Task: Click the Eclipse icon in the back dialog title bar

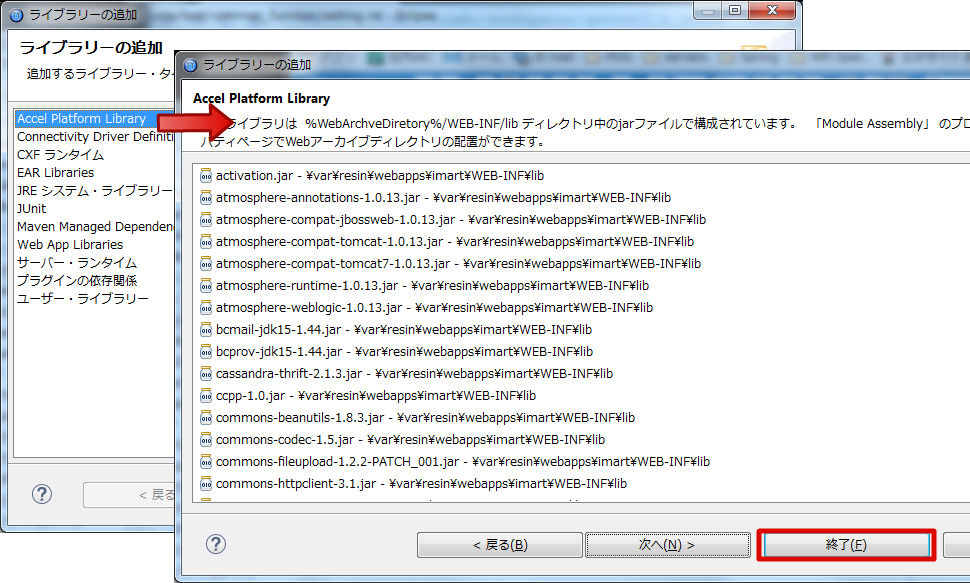Action: coord(17,15)
